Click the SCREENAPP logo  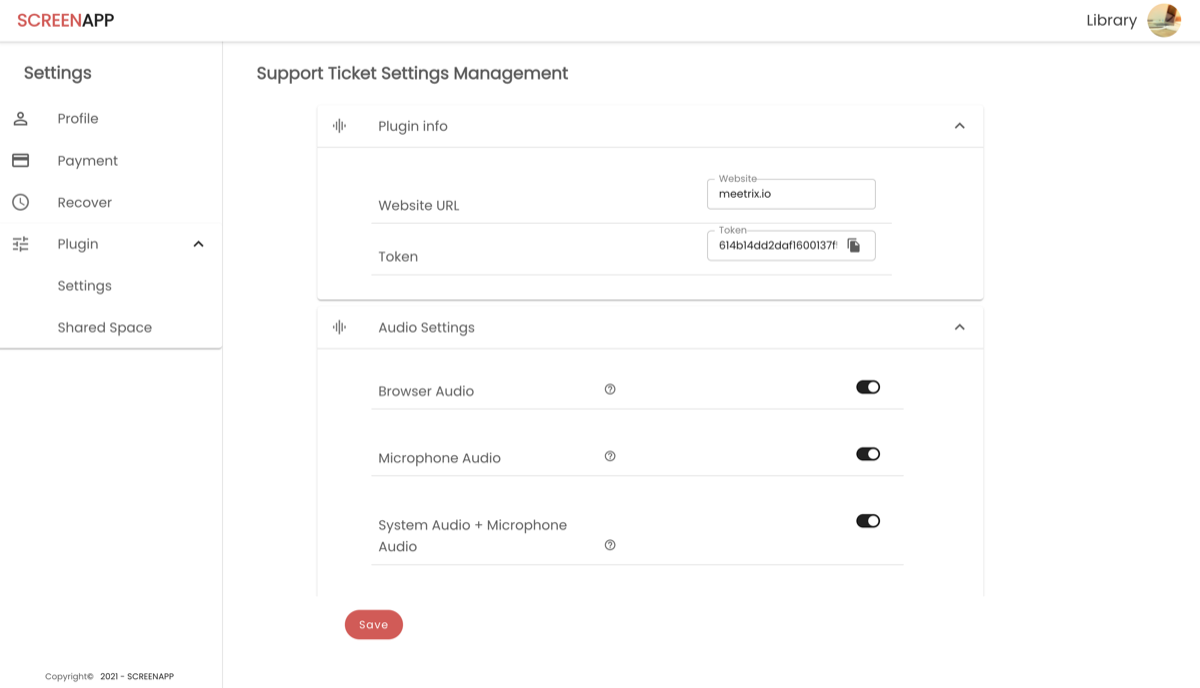coord(64,19)
